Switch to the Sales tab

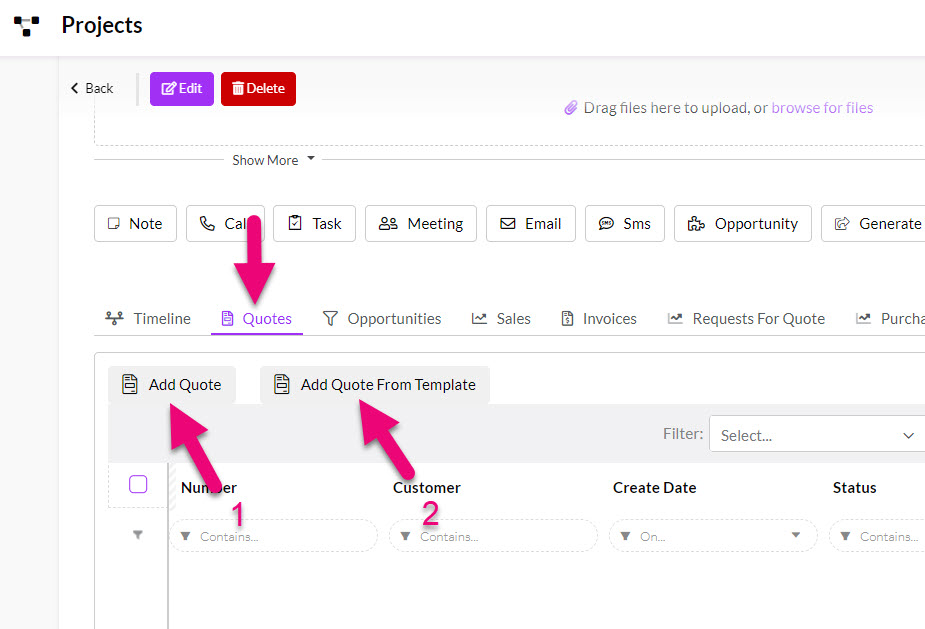tap(501, 319)
